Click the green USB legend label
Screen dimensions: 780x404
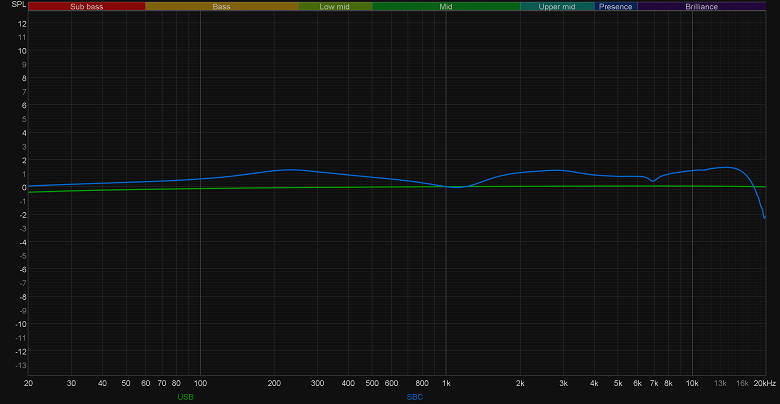tap(185, 397)
